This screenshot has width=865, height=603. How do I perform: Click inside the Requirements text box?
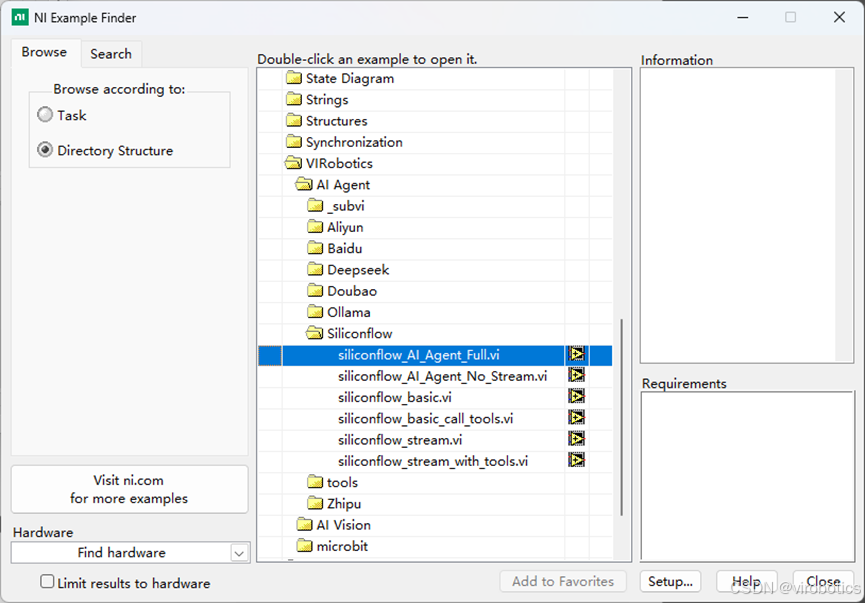pos(747,477)
